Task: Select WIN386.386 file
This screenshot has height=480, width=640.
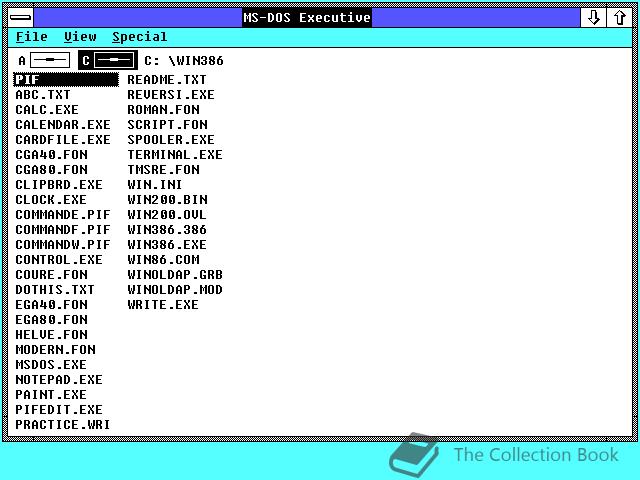Action: click(167, 230)
